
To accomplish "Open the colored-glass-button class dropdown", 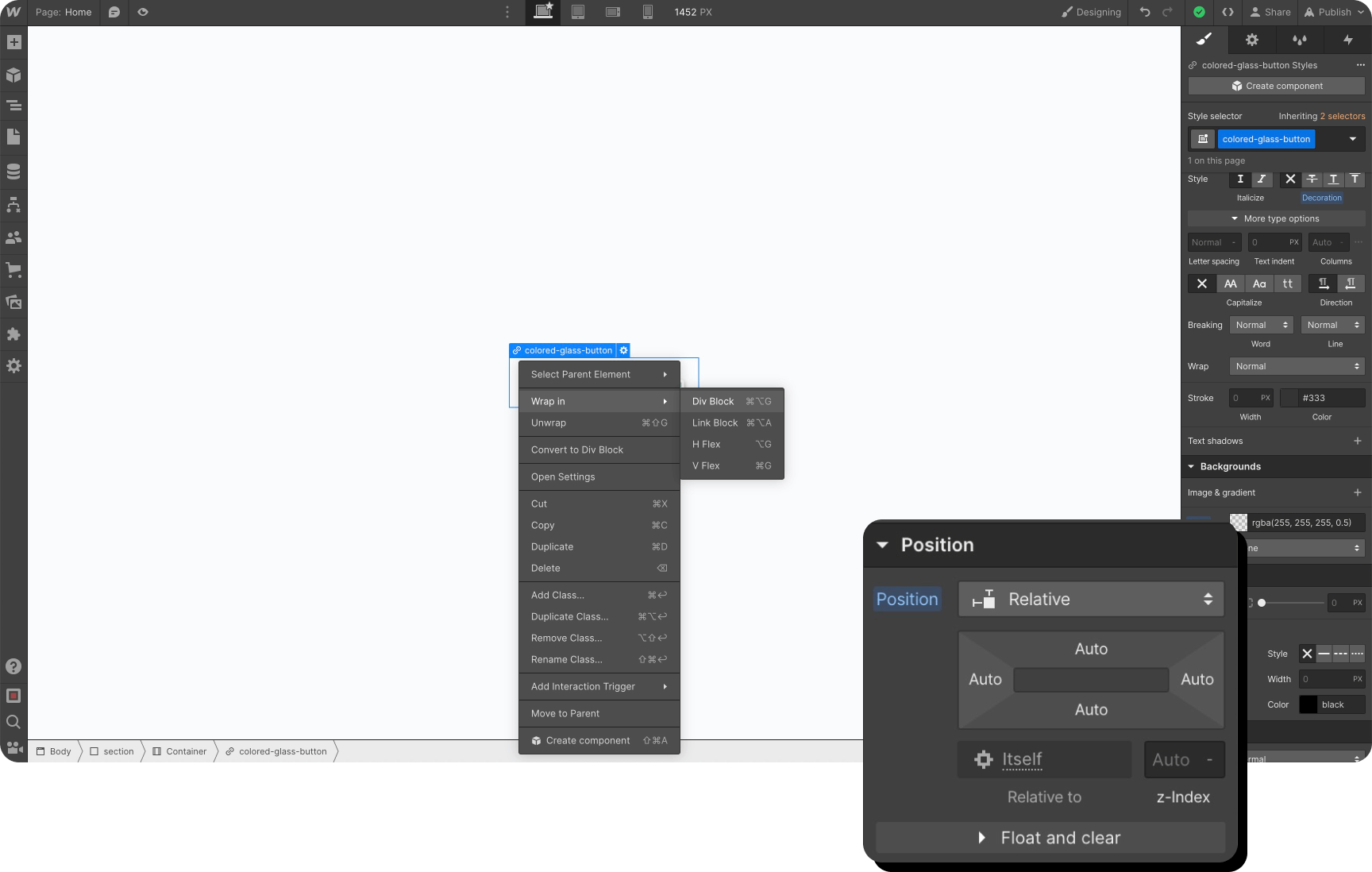I will [x=1354, y=139].
